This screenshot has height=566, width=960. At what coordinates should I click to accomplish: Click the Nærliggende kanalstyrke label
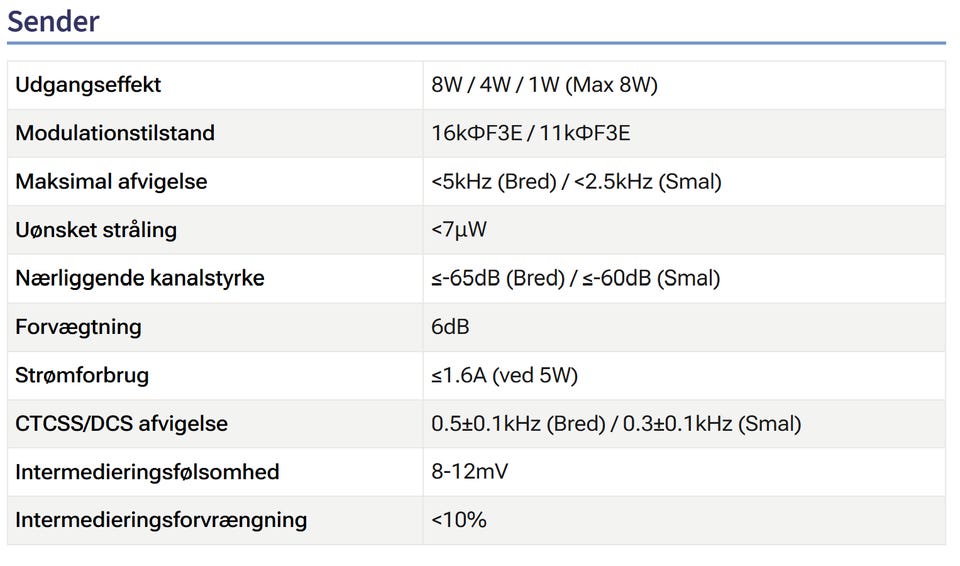click(140, 278)
